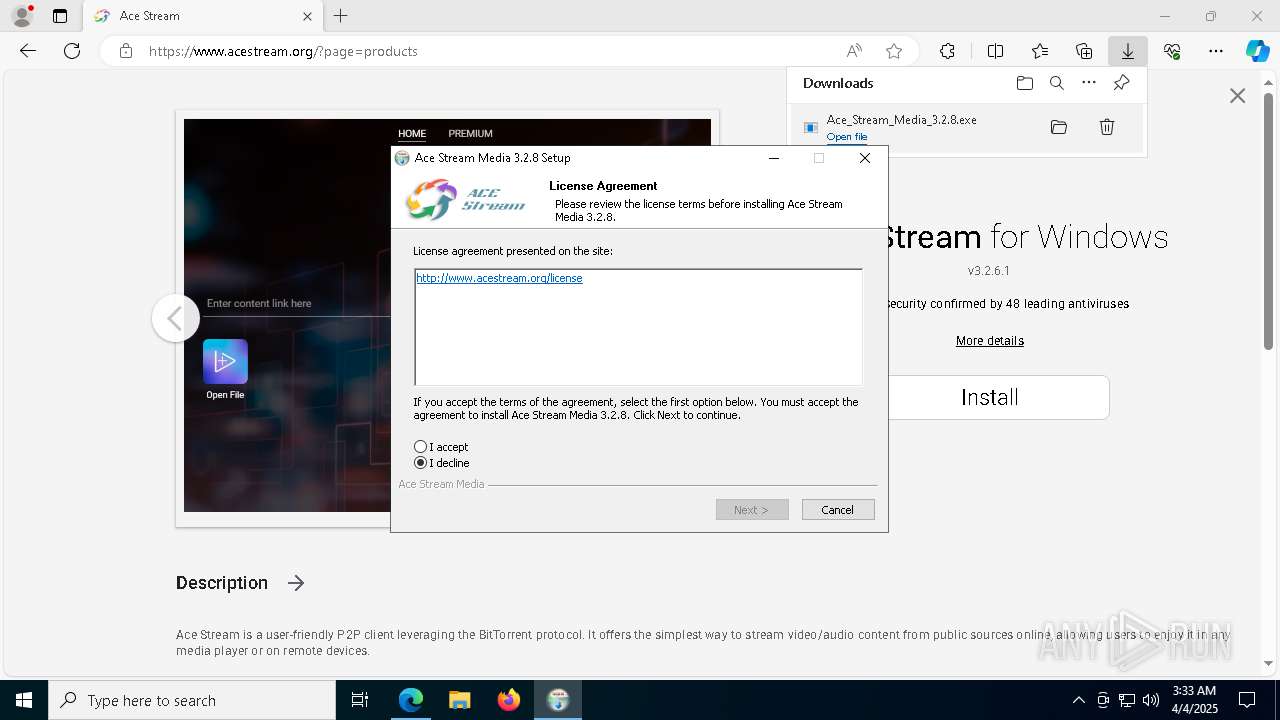Image resolution: width=1280 pixels, height=720 pixels.
Task: Open the network tray icon
Action: (x=1126, y=700)
